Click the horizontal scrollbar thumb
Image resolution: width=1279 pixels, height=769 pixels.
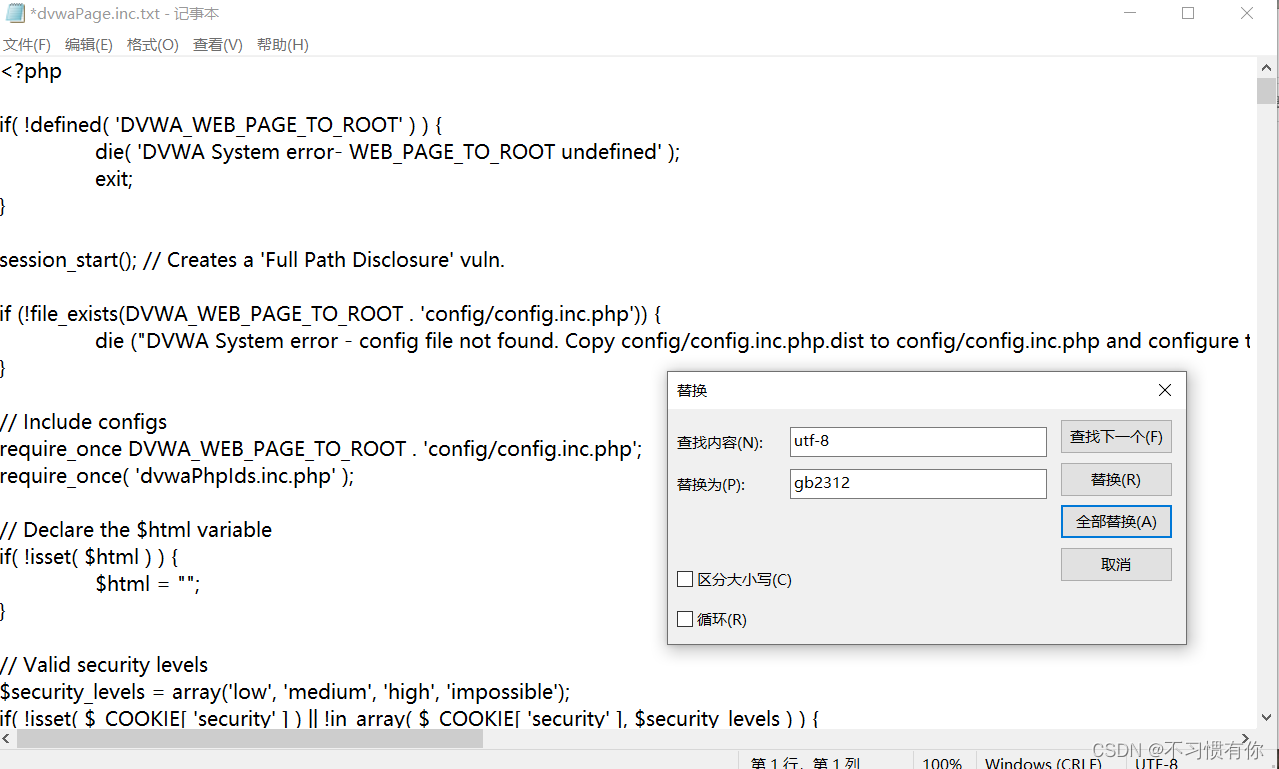(250, 739)
